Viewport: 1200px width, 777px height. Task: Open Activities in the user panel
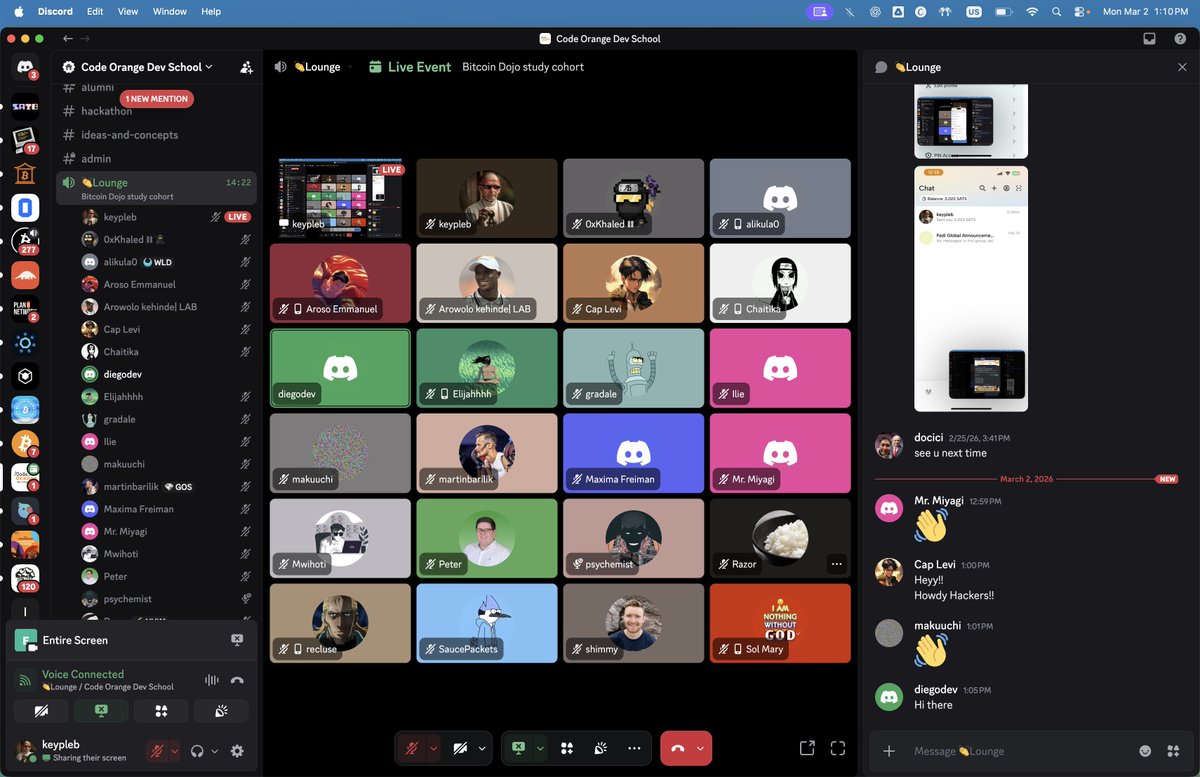[x=161, y=711]
